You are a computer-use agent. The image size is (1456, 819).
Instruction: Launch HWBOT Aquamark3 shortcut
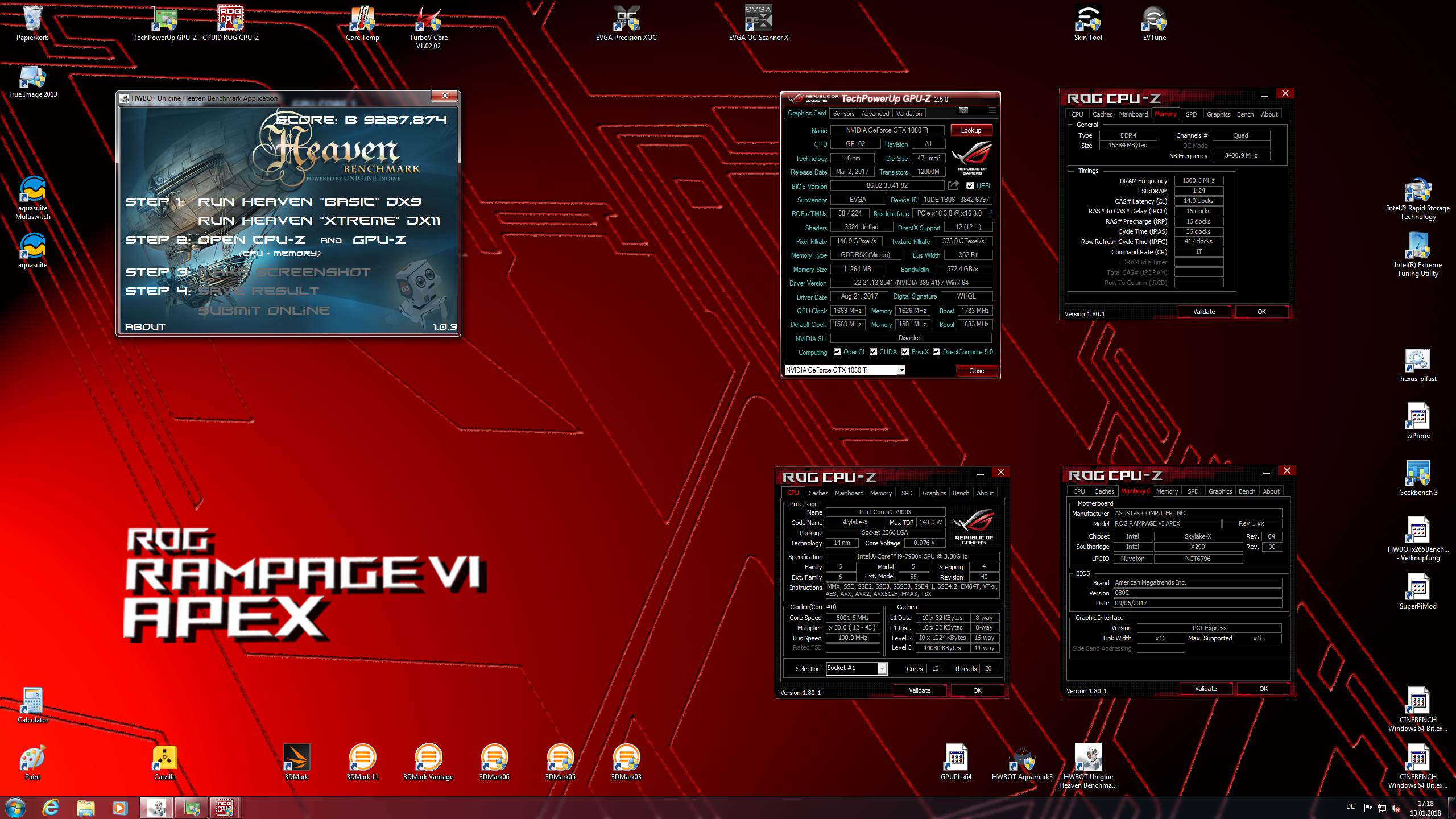(x=1022, y=763)
